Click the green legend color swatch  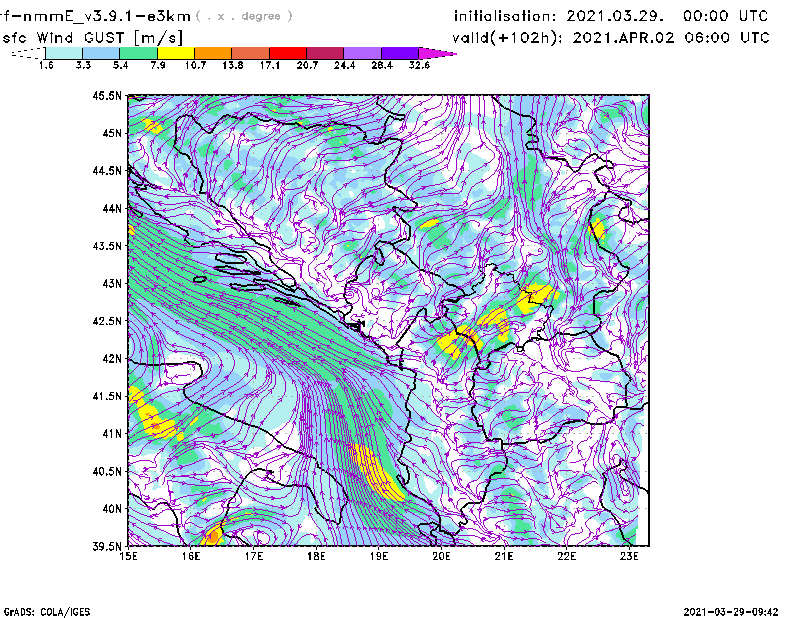click(139, 53)
